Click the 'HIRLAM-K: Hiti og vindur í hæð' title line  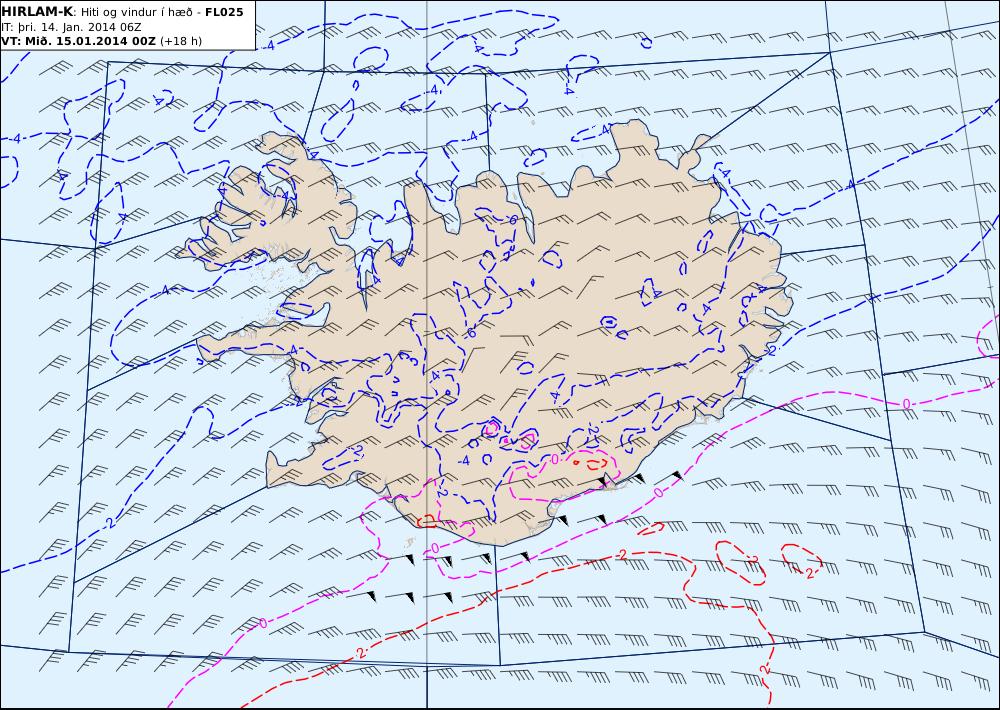tap(122, 11)
